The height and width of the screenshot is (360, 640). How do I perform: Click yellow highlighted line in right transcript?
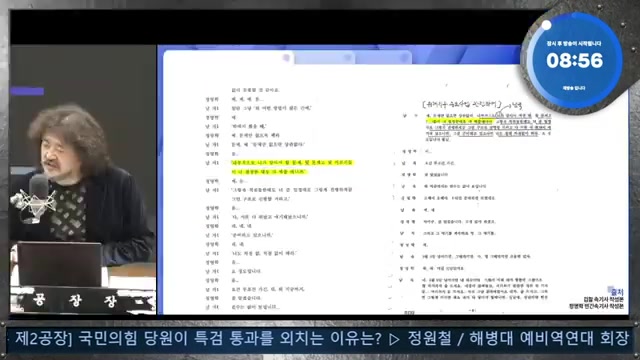[460, 121]
